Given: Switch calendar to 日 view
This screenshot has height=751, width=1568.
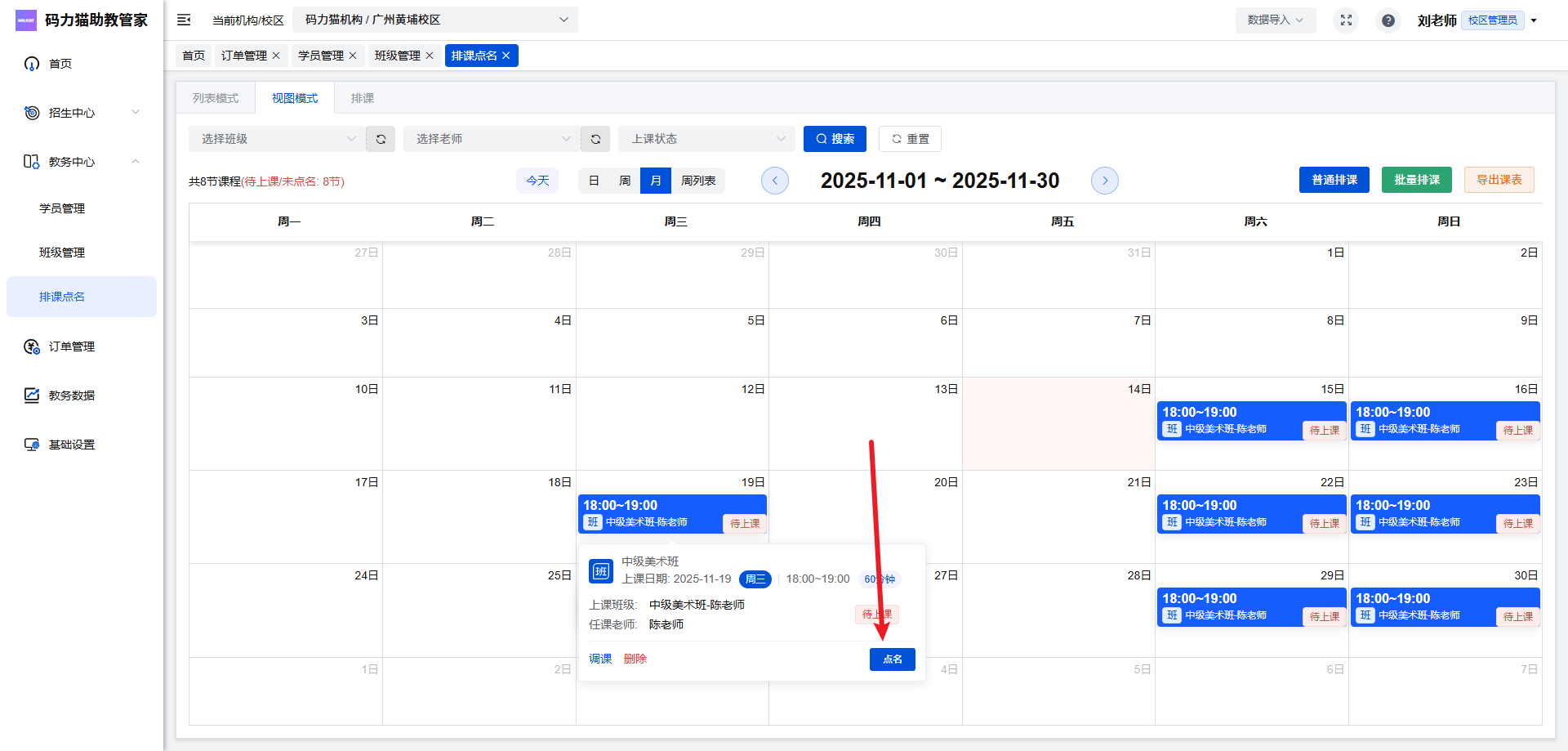Looking at the screenshot, I should (594, 181).
